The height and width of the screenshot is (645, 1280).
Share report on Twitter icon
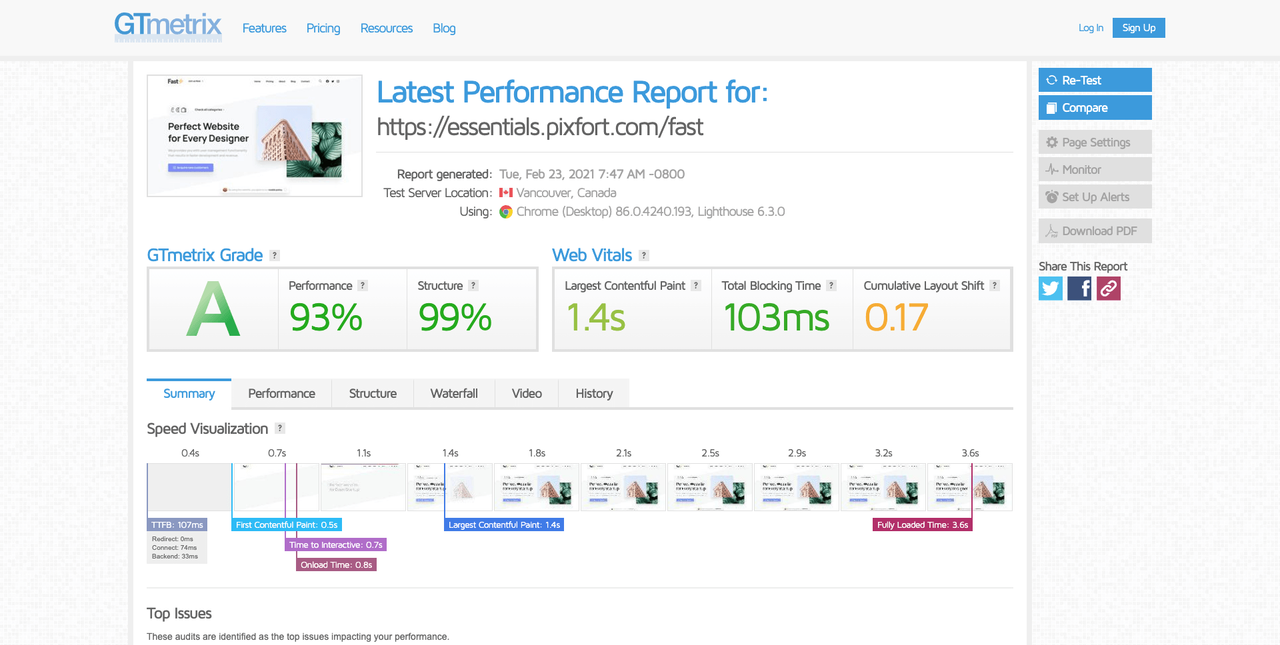(1050, 288)
